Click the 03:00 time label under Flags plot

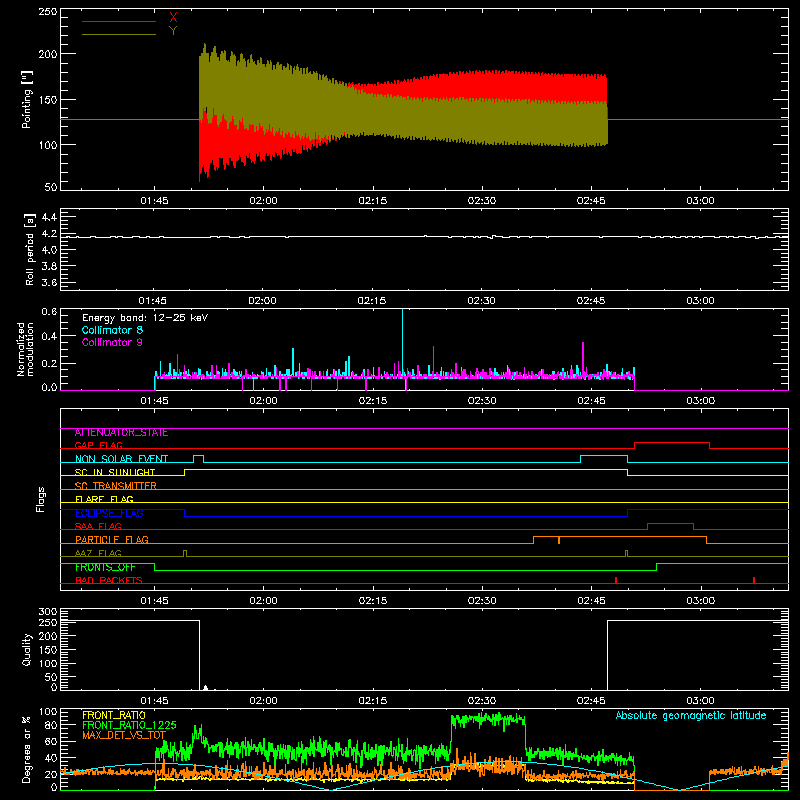tap(700, 601)
